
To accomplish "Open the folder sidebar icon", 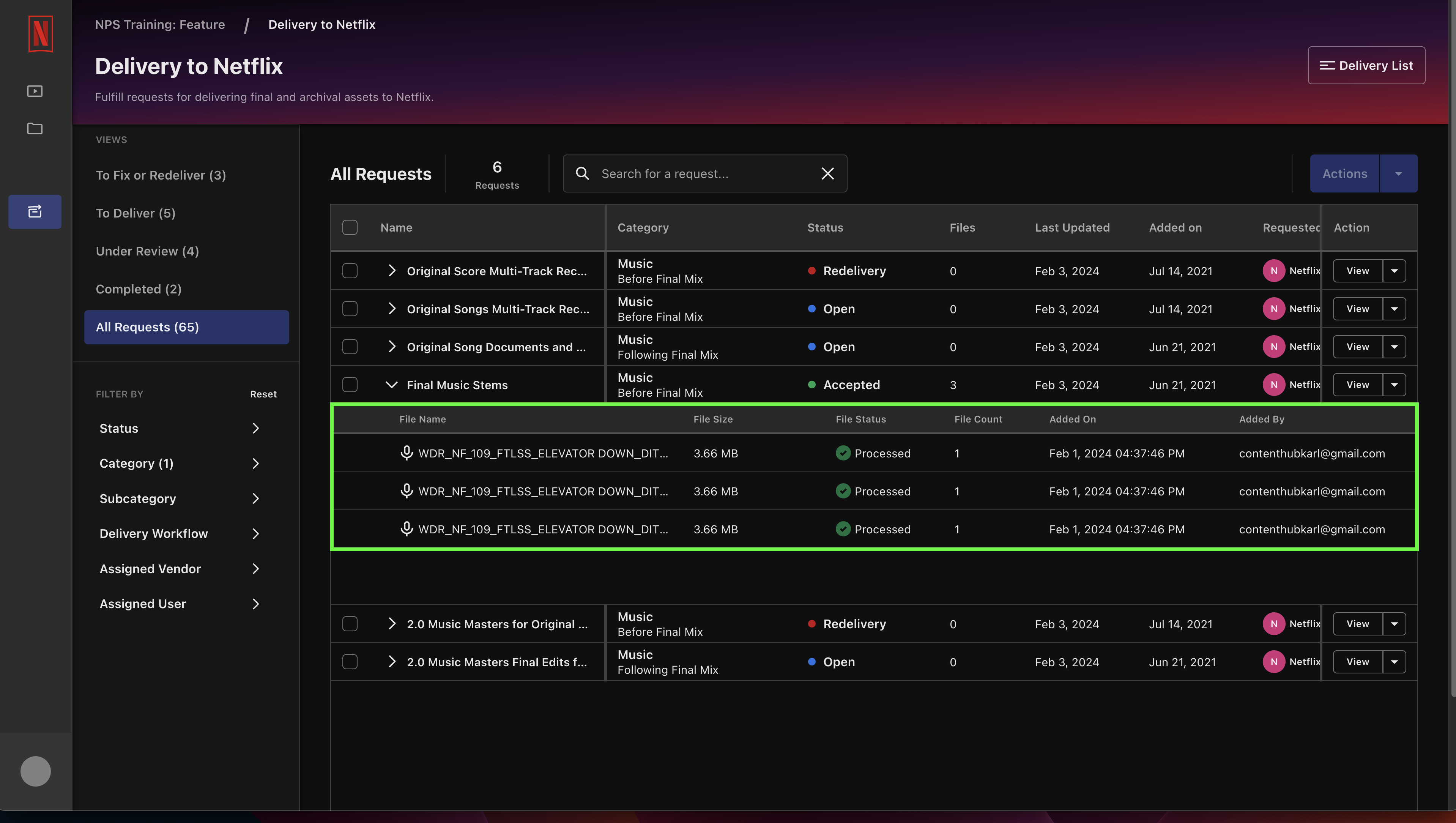I will [x=35, y=128].
